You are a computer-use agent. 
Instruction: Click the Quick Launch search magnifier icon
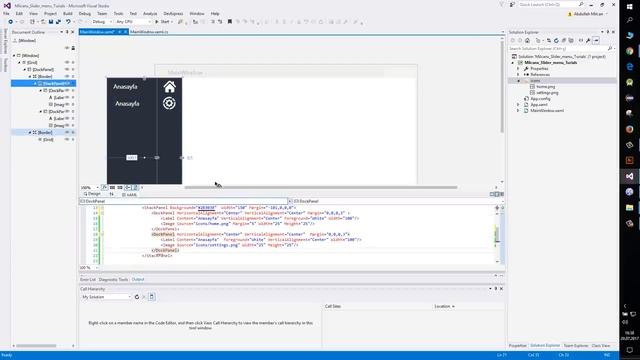[x=581, y=4]
